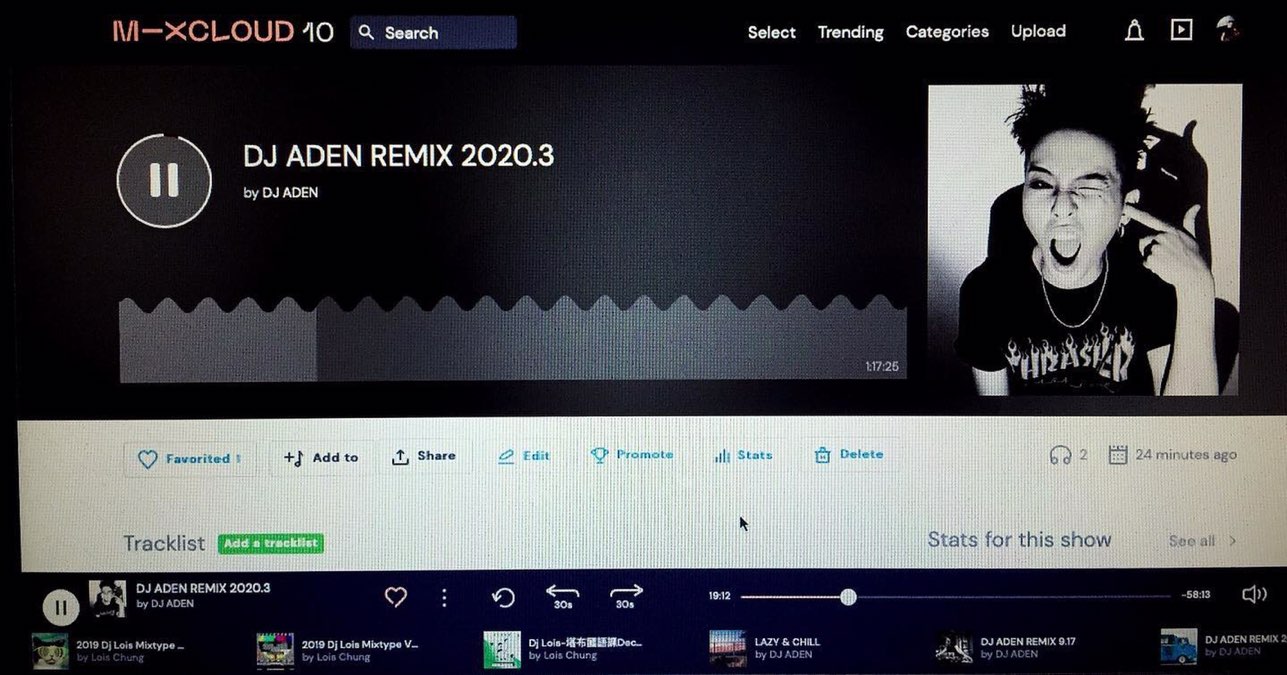Skip forward 30 seconds
1287x675 pixels.
pyautogui.click(x=626, y=596)
